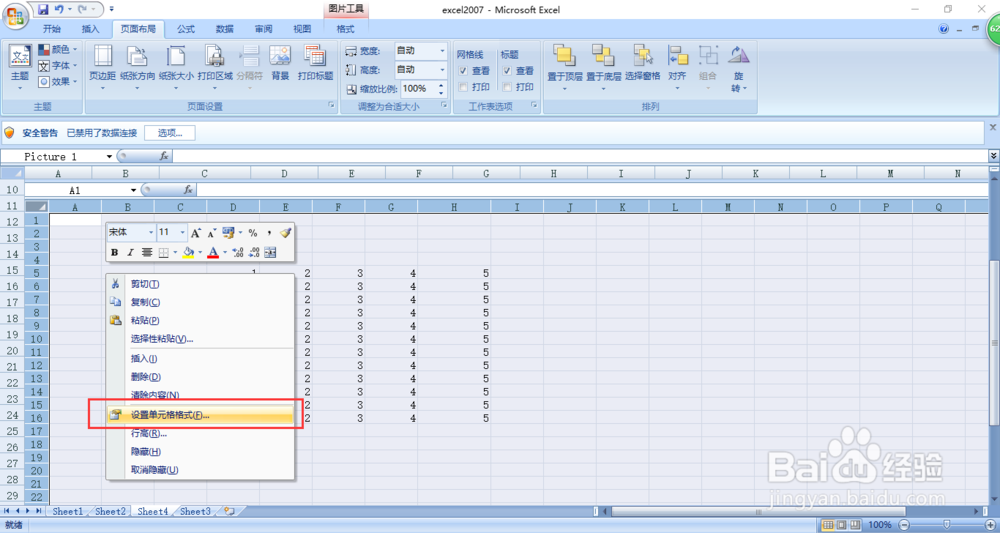1000x533 pixels.
Task: Open the Sheet3 worksheet tab
Action: coord(195,511)
